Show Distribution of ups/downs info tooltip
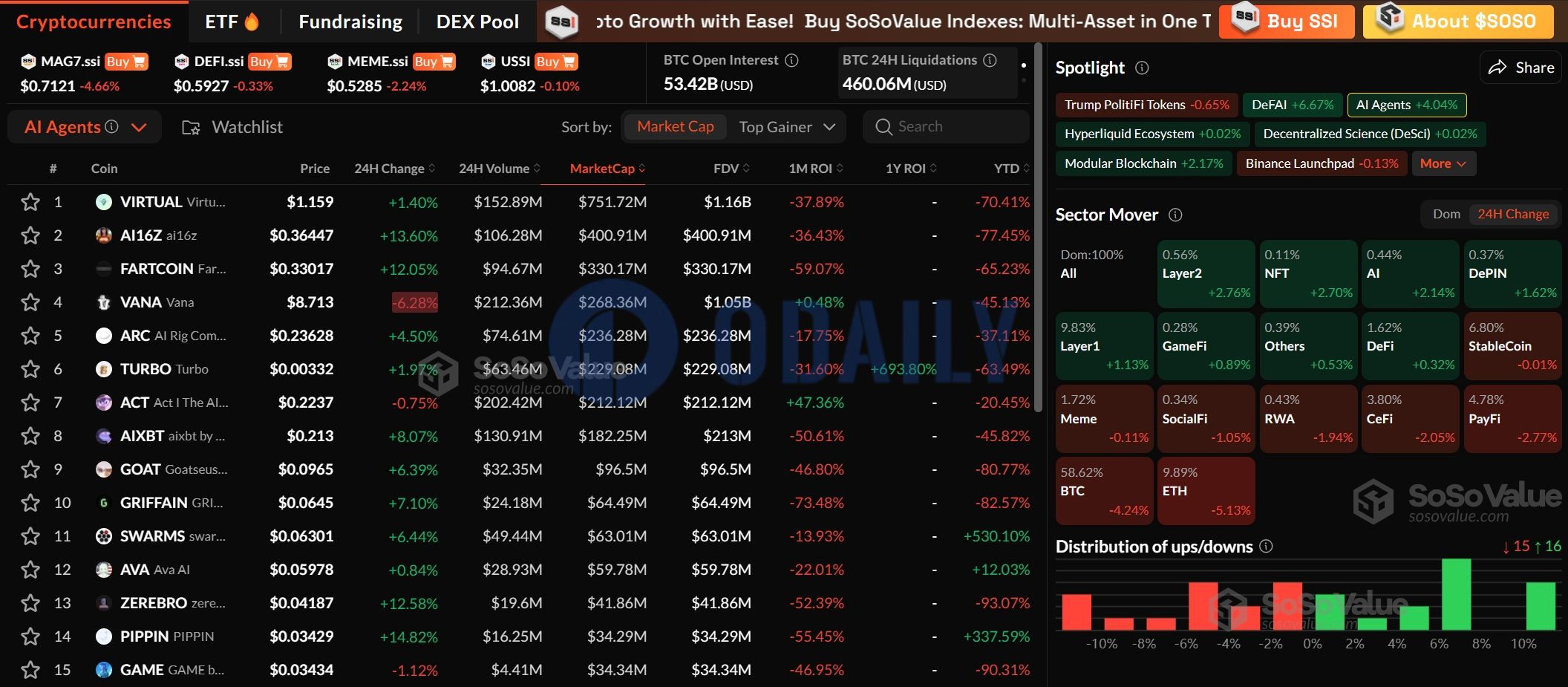This screenshot has height=687, width=1568. (x=1267, y=546)
